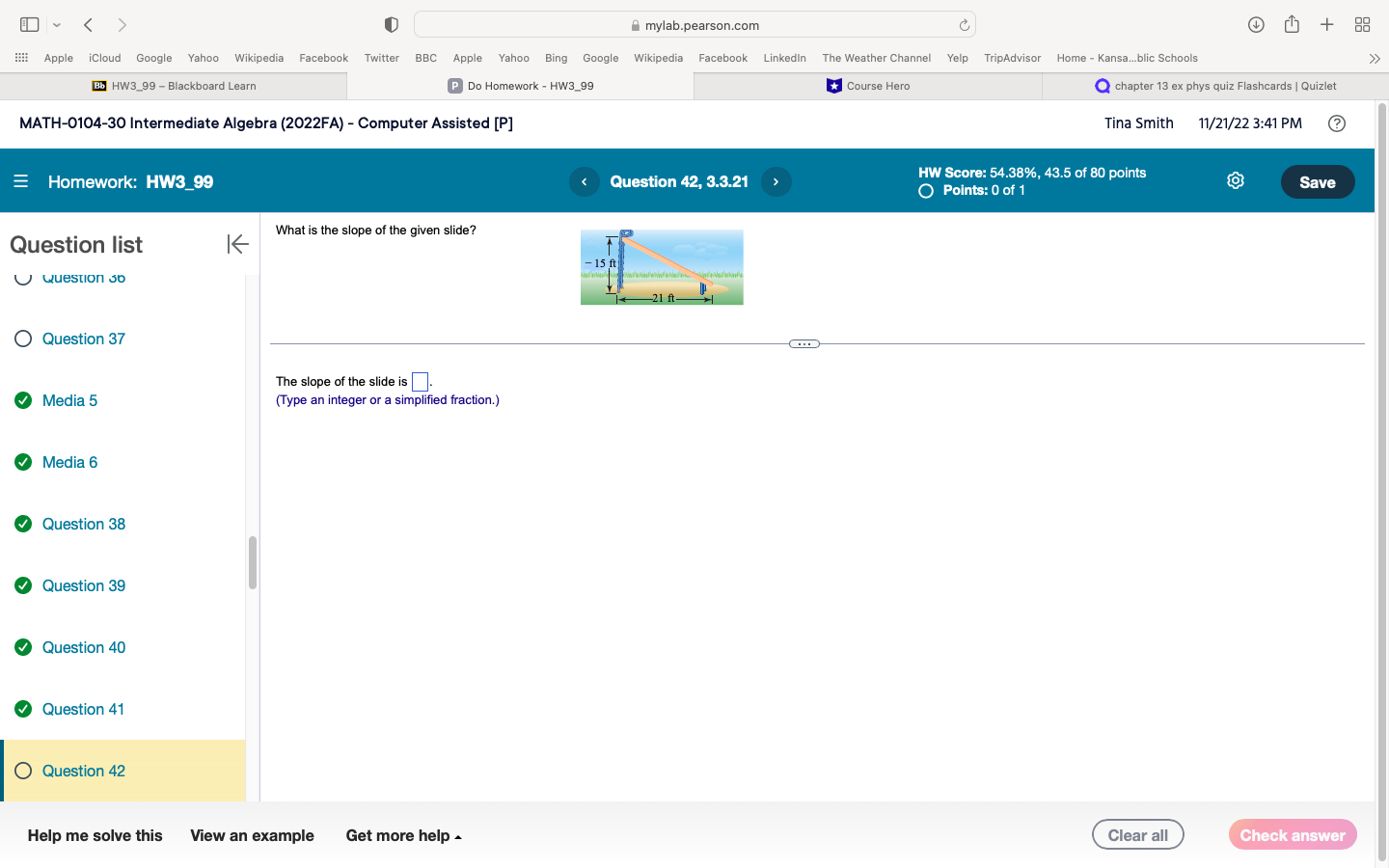The image size is (1389, 868).
Task: Open the homework hamburger menu
Action: pyautogui.click(x=20, y=180)
